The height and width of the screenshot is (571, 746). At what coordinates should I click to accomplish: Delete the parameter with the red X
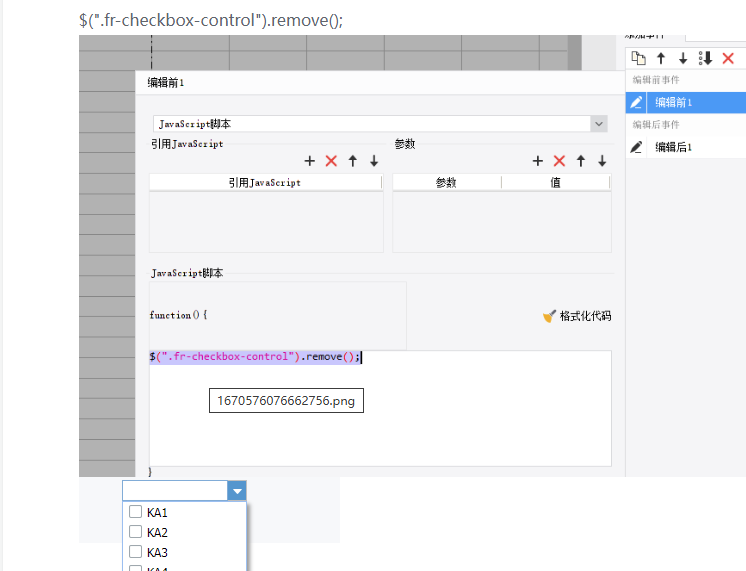[560, 161]
